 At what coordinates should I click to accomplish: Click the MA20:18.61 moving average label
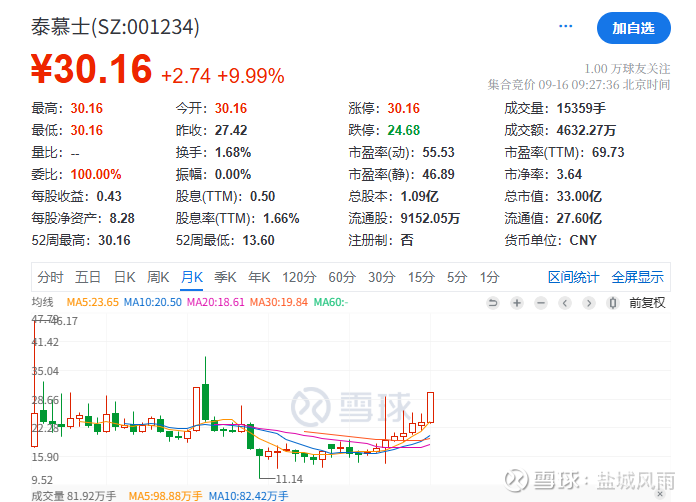coord(215,302)
